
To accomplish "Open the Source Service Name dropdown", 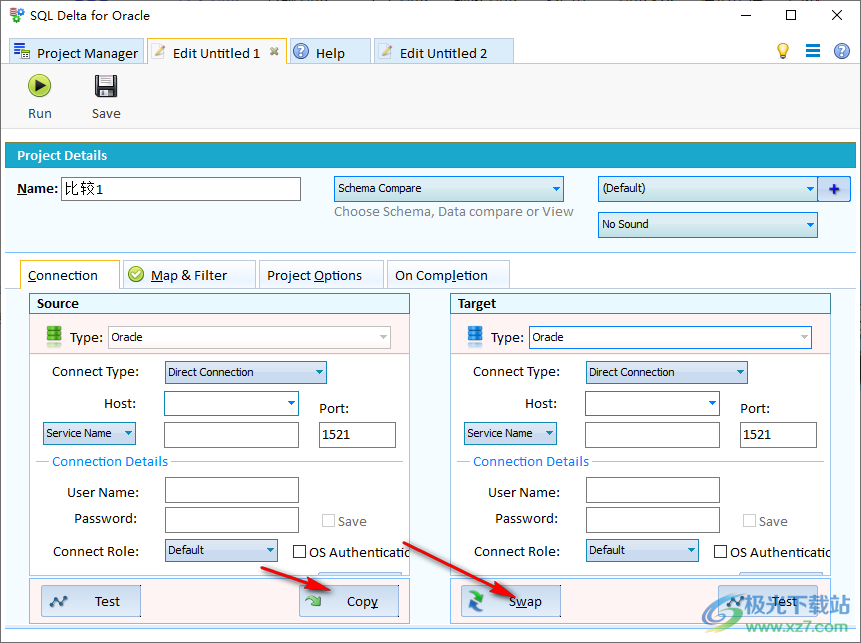I will [x=90, y=433].
